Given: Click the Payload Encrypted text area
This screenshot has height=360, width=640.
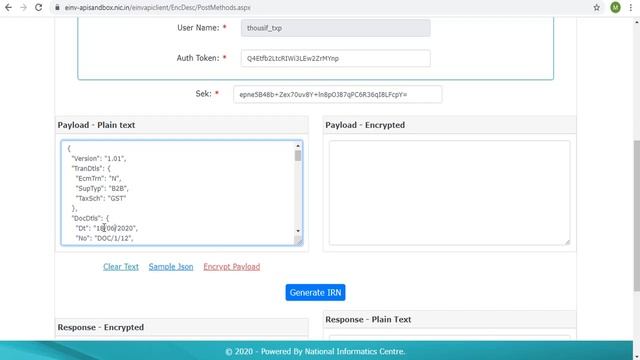Looking at the screenshot, I should coord(449,193).
